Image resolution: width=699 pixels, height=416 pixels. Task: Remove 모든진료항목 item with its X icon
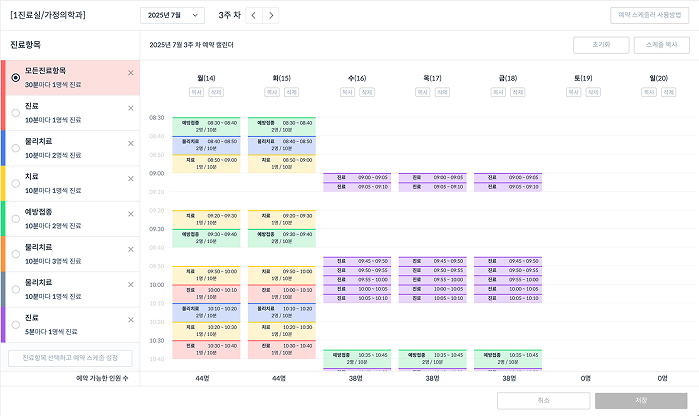pyautogui.click(x=130, y=73)
